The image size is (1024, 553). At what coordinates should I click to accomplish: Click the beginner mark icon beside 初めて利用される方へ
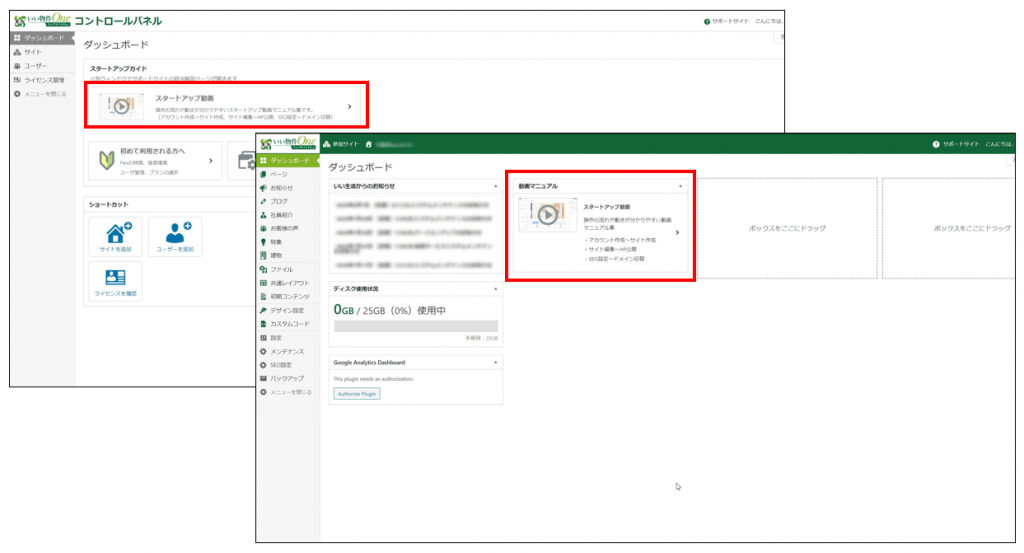[x=105, y=159]
